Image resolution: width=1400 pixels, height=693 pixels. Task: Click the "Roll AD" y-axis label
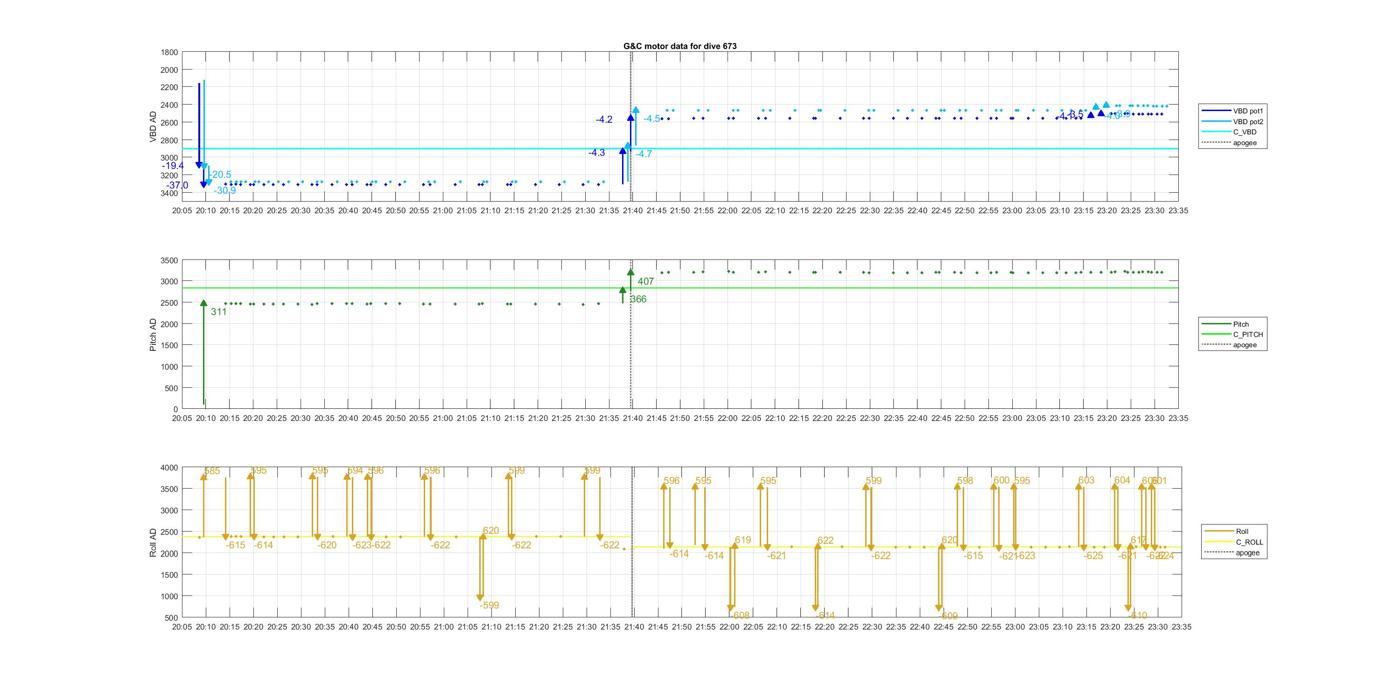(154, 542)
